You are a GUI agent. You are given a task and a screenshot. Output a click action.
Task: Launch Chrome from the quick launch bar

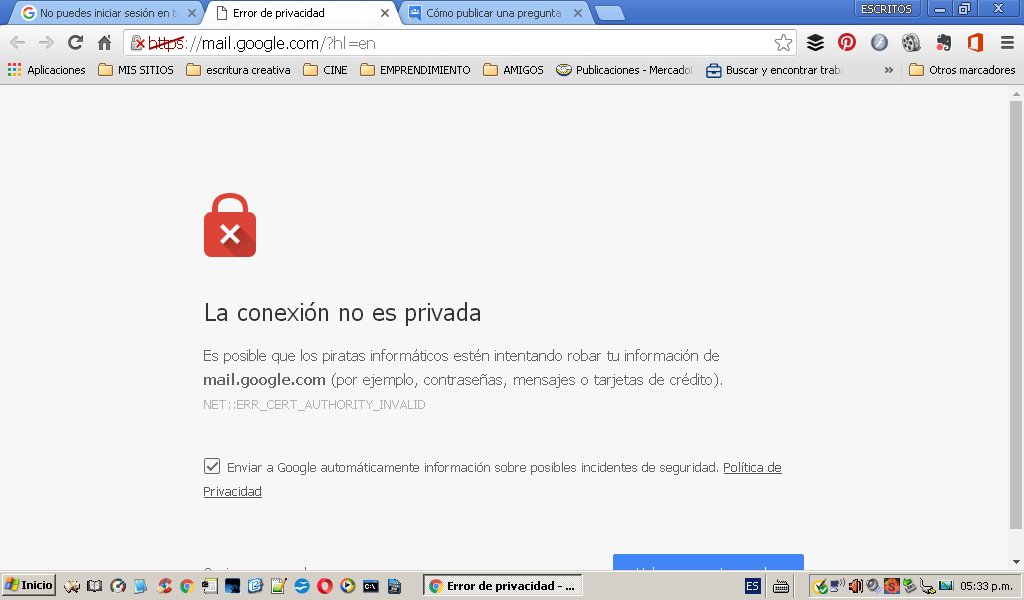(187, 586)
